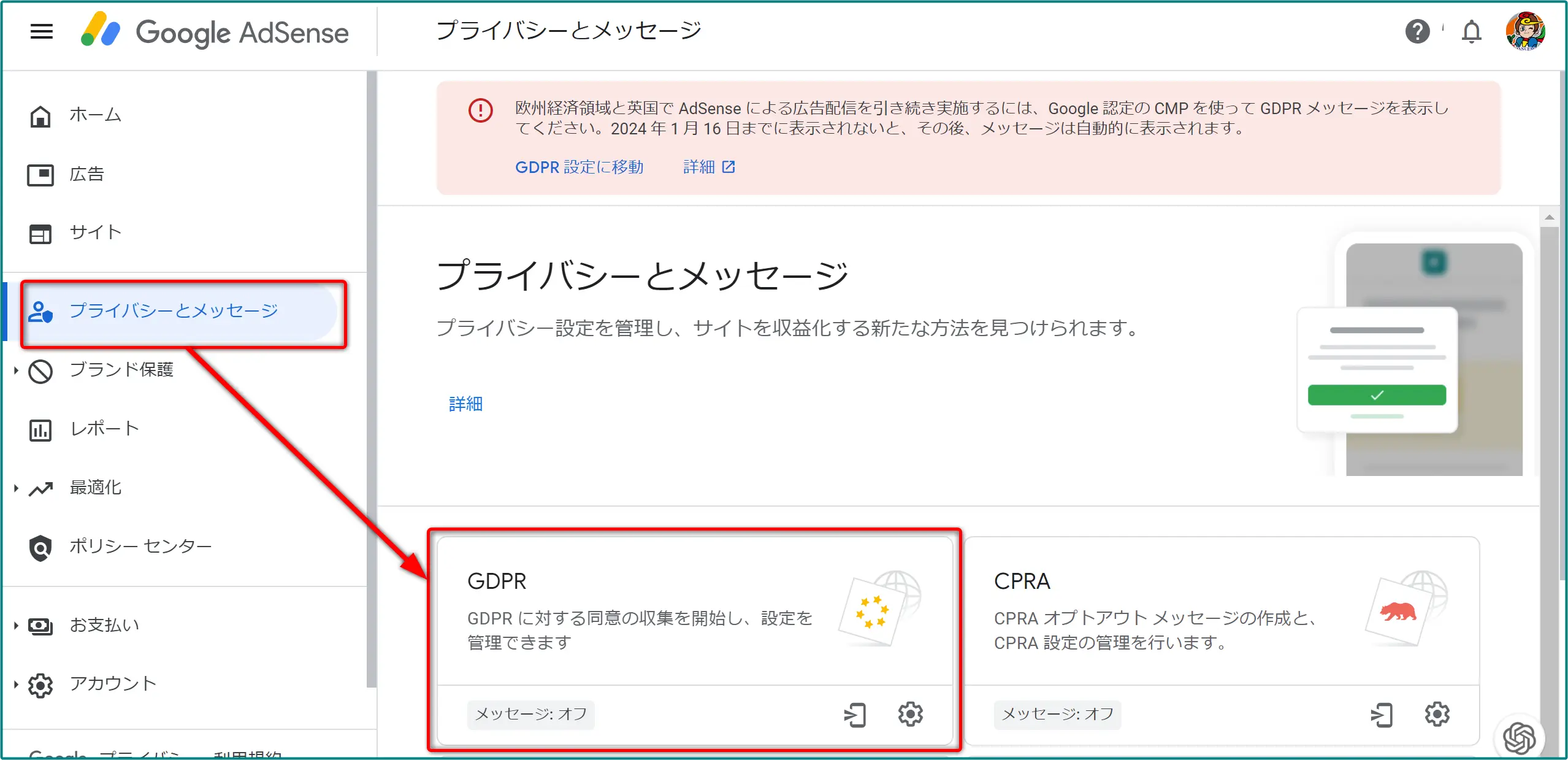1568x760 pixels.
Task: Open 詳細 external link in alert banner
Action: point(708,167)
